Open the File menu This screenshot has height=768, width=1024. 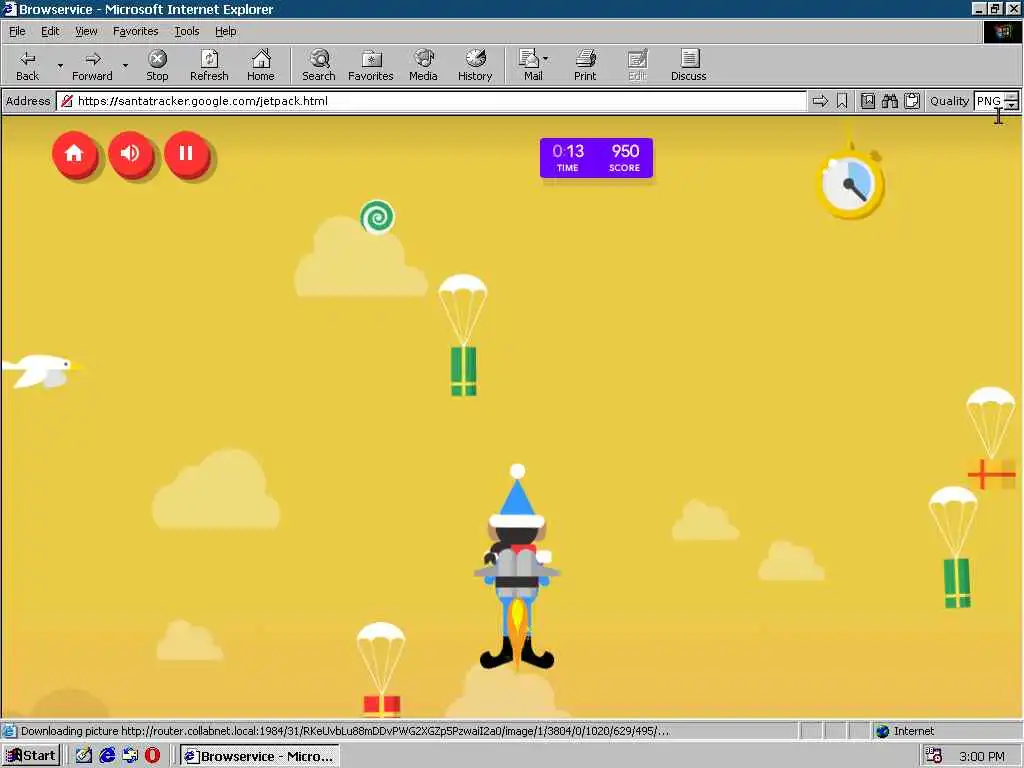point(17,31)
